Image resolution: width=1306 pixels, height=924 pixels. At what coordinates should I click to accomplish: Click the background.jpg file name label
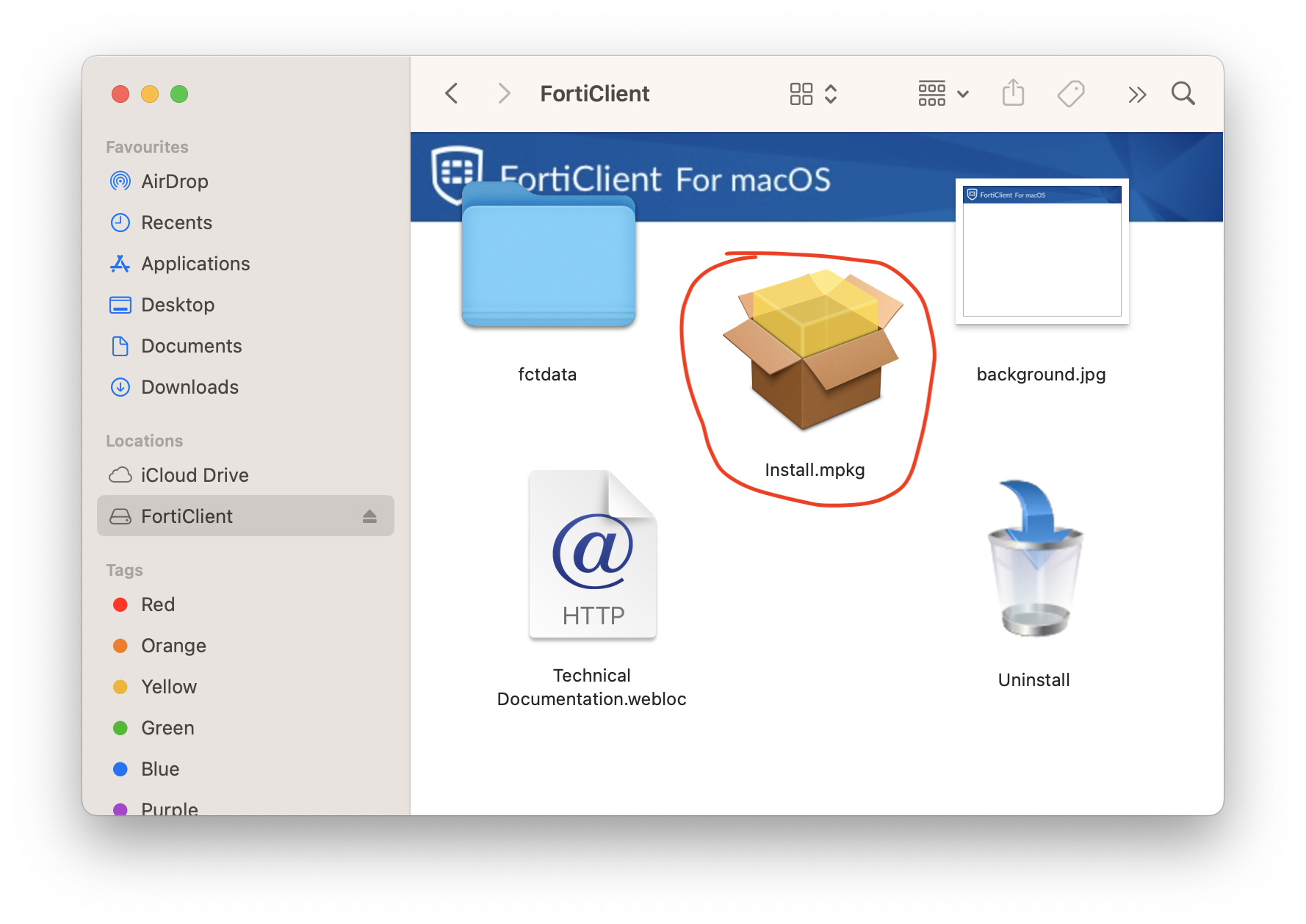pyautogui.click(x=1041, y=375)
